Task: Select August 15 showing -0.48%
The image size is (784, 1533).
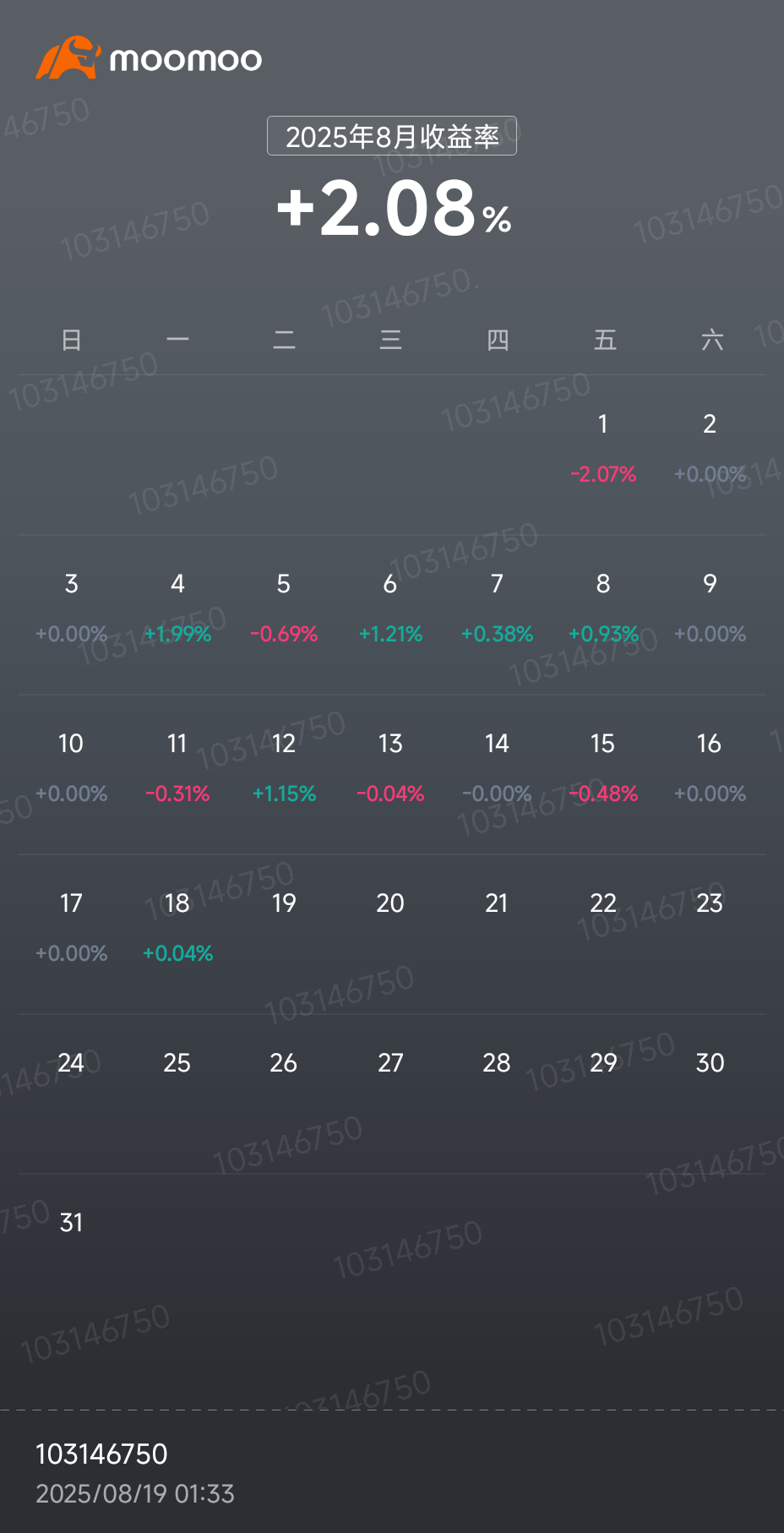Action: tap(603, 767)
